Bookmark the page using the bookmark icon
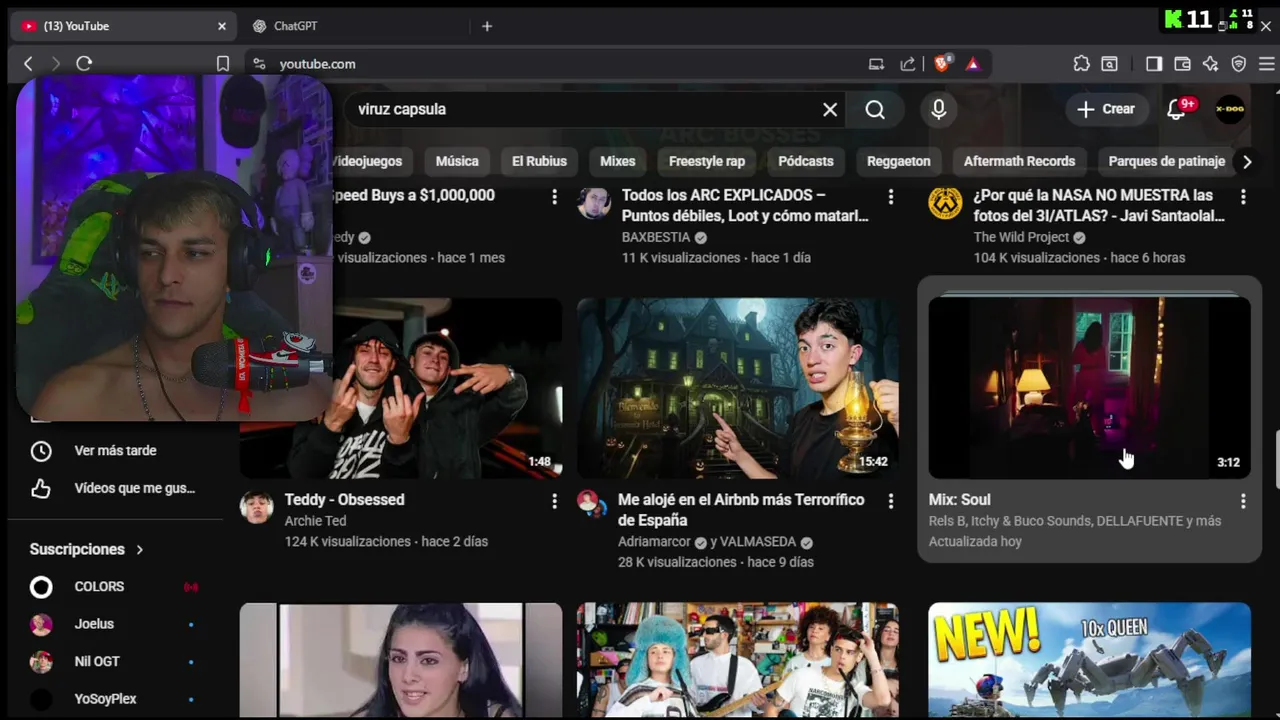 coord(223,64)
